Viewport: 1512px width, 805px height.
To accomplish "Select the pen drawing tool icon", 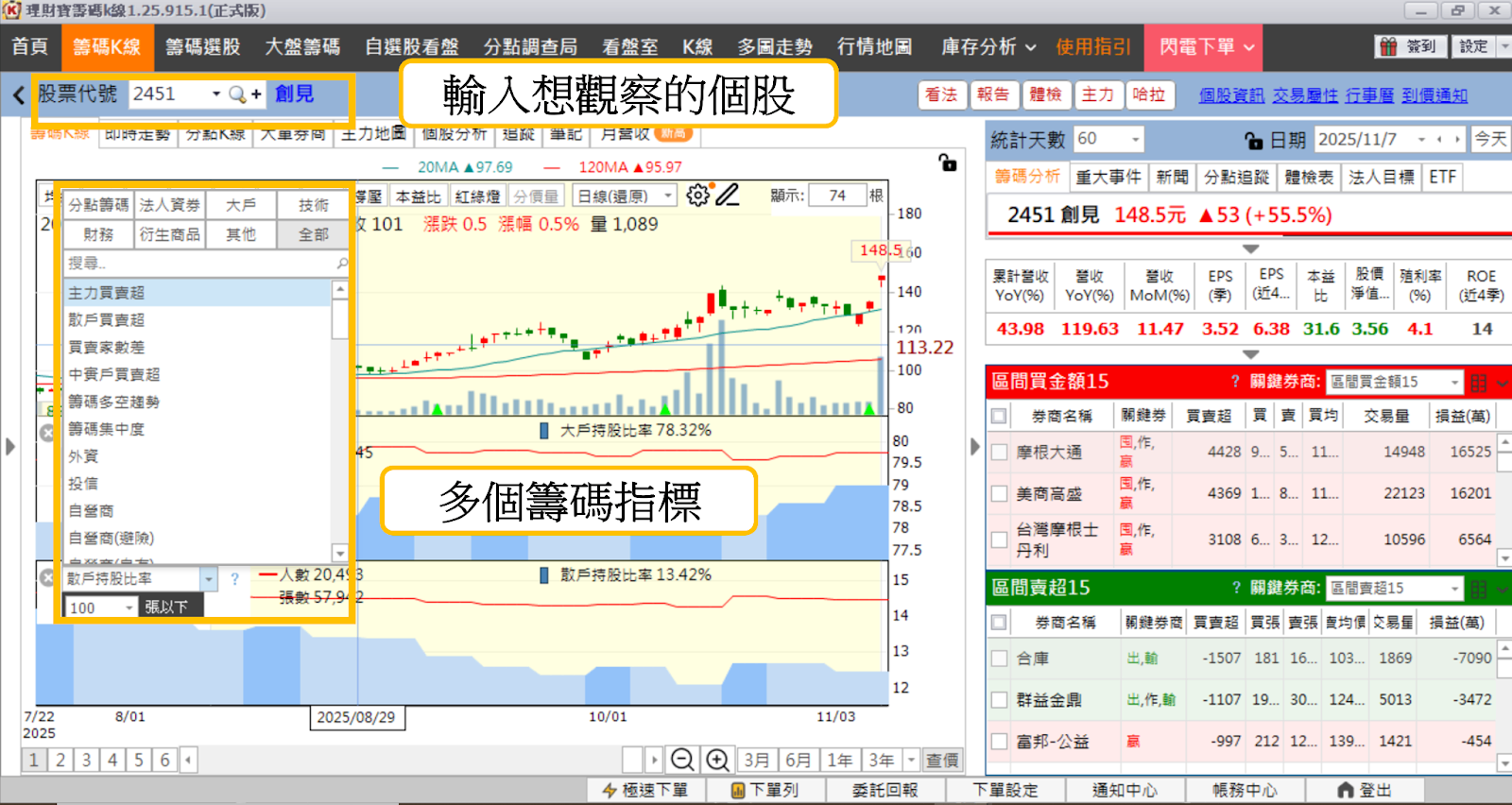I will [x=727, y=196].
